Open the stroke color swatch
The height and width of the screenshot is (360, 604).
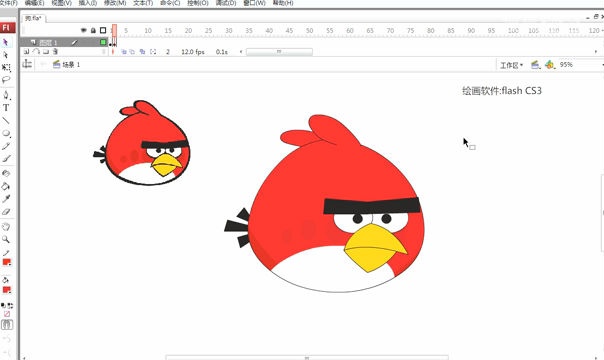coord(7,262)
